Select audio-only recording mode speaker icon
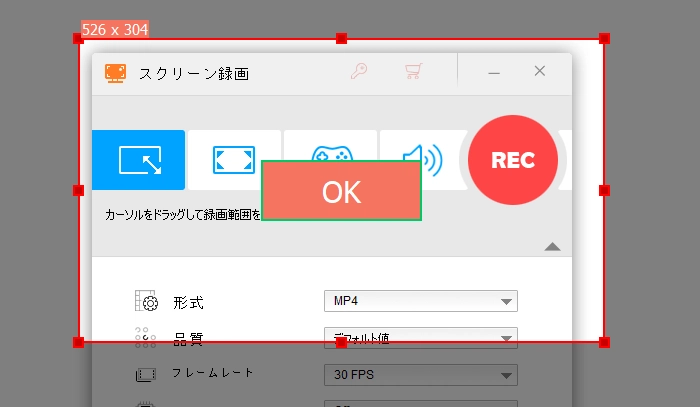The image size is (700, 407). (420, 158)
